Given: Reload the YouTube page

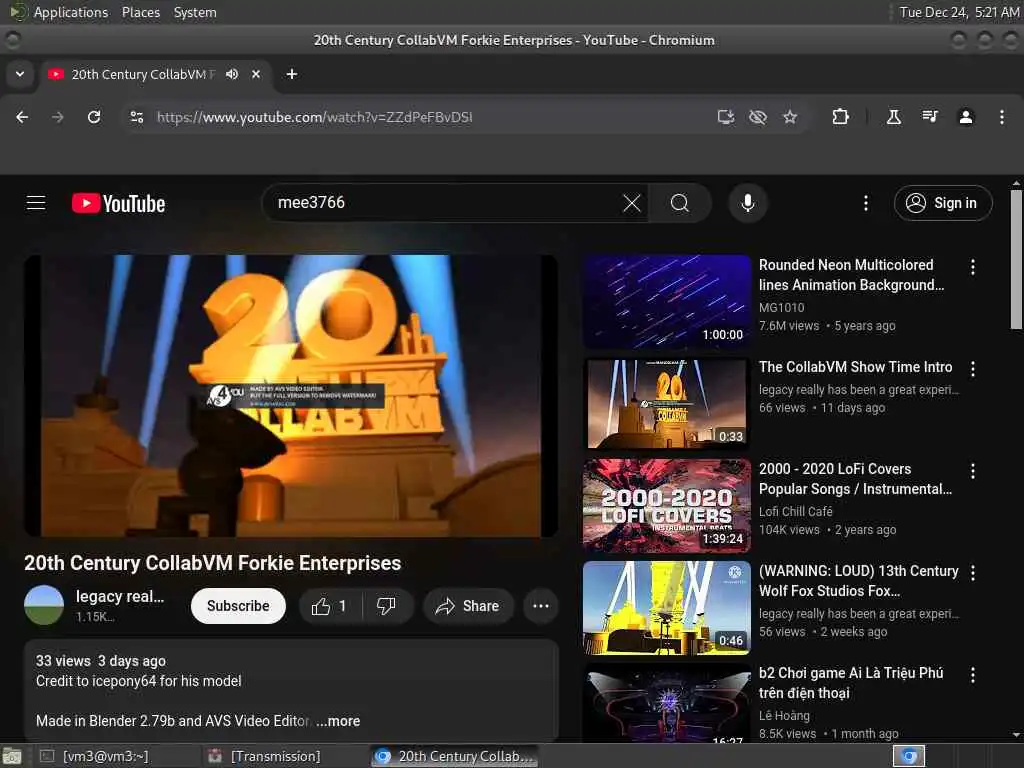Looking at the screenshot, I should tap(94, 117).
